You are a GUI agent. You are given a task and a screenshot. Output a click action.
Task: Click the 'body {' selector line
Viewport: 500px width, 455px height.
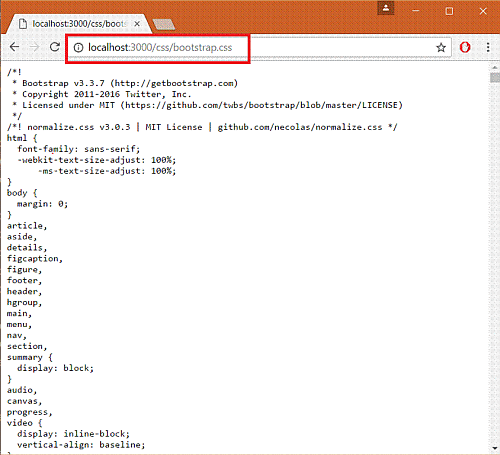[22, 193]
